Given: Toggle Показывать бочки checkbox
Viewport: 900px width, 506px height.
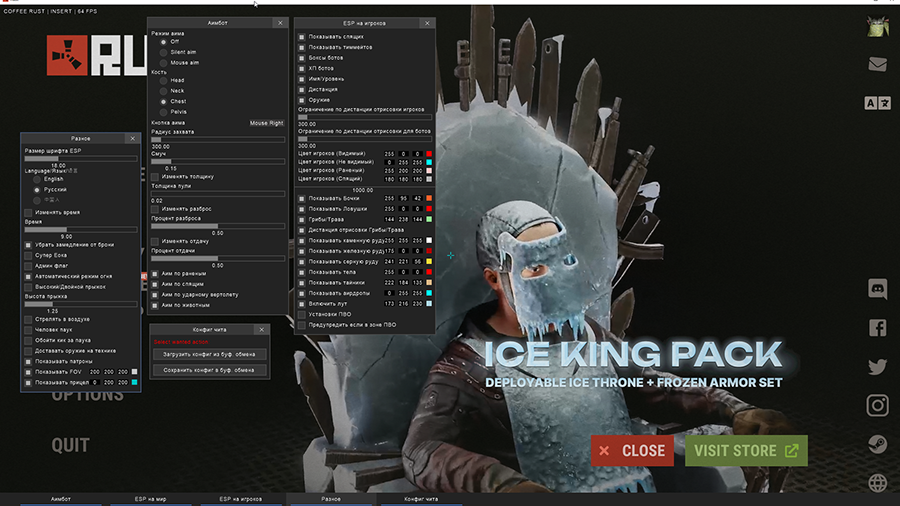Looking at the screenshot, I should (302, 198).
